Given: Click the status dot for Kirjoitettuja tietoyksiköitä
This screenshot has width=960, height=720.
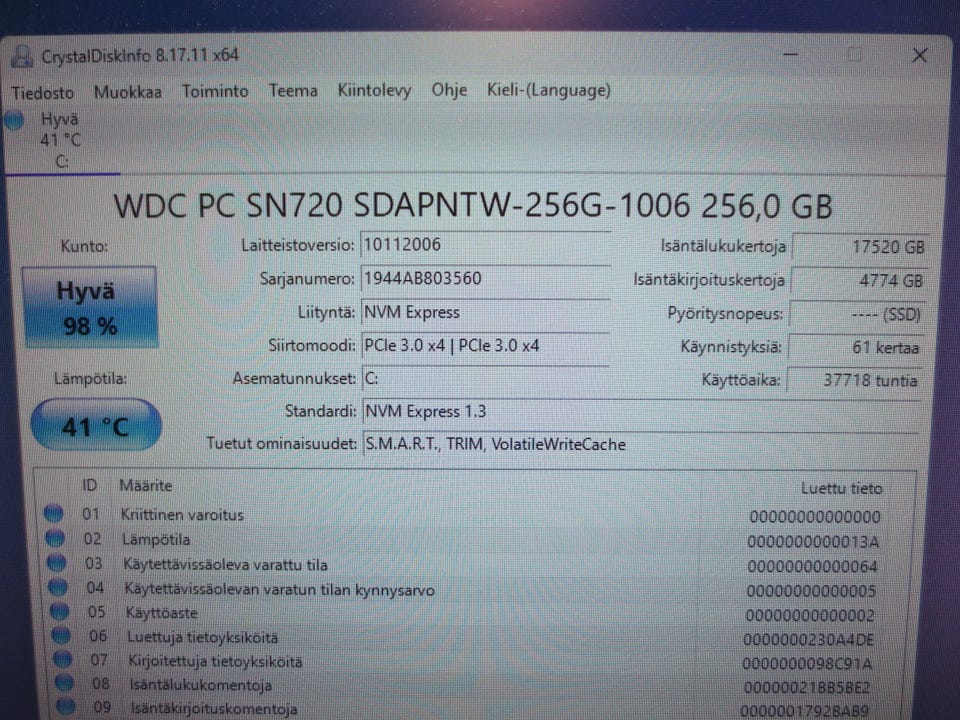Looking at the screenshot, I should [x=62, y=659].
